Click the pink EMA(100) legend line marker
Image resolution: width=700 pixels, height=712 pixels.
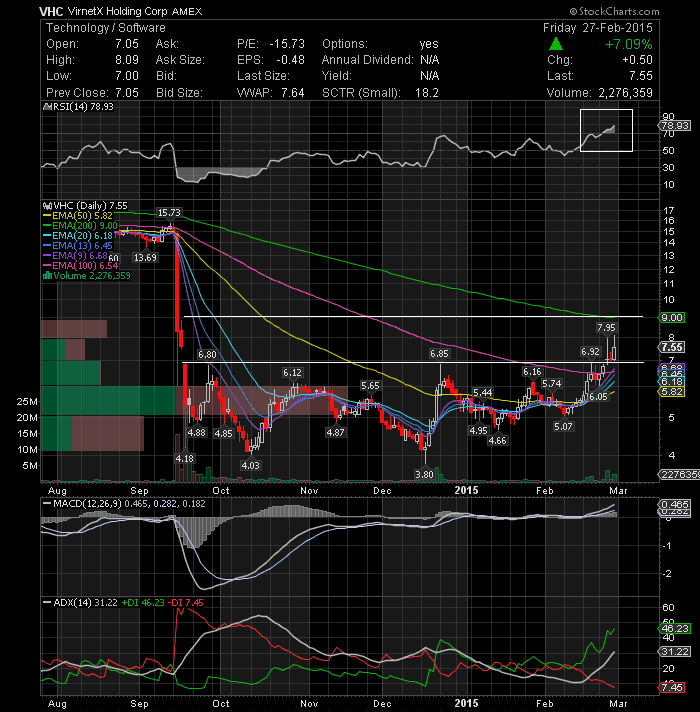[47, 266]
